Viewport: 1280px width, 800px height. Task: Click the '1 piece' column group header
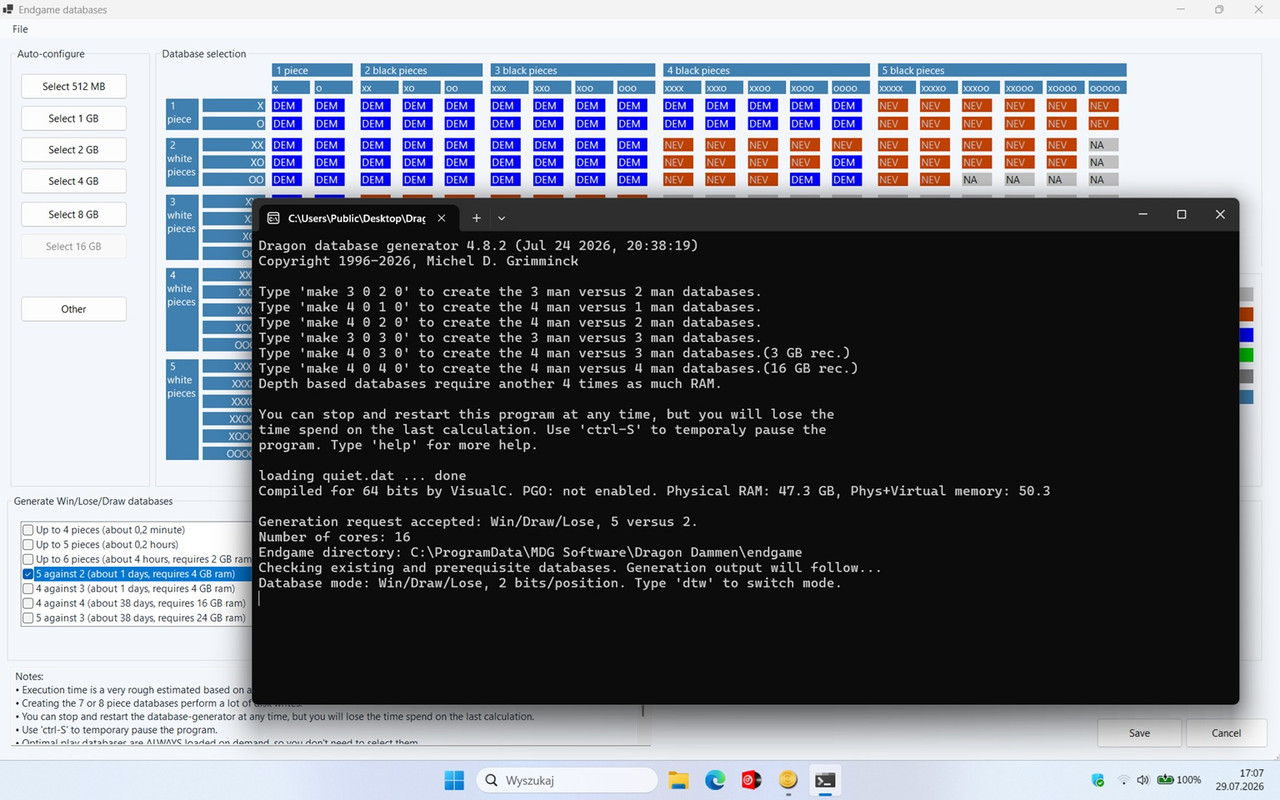(x=312, y=71)
